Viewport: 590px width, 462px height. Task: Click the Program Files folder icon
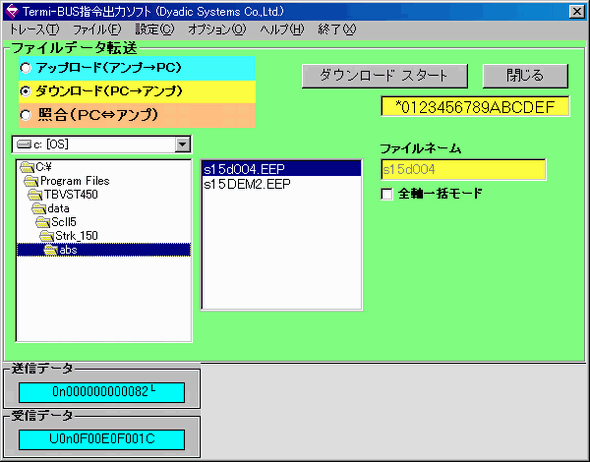coord(31,181)
